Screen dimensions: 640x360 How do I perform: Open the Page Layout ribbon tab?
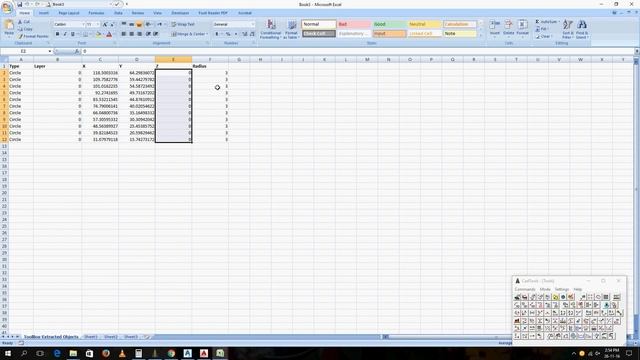tap(69, 13)
